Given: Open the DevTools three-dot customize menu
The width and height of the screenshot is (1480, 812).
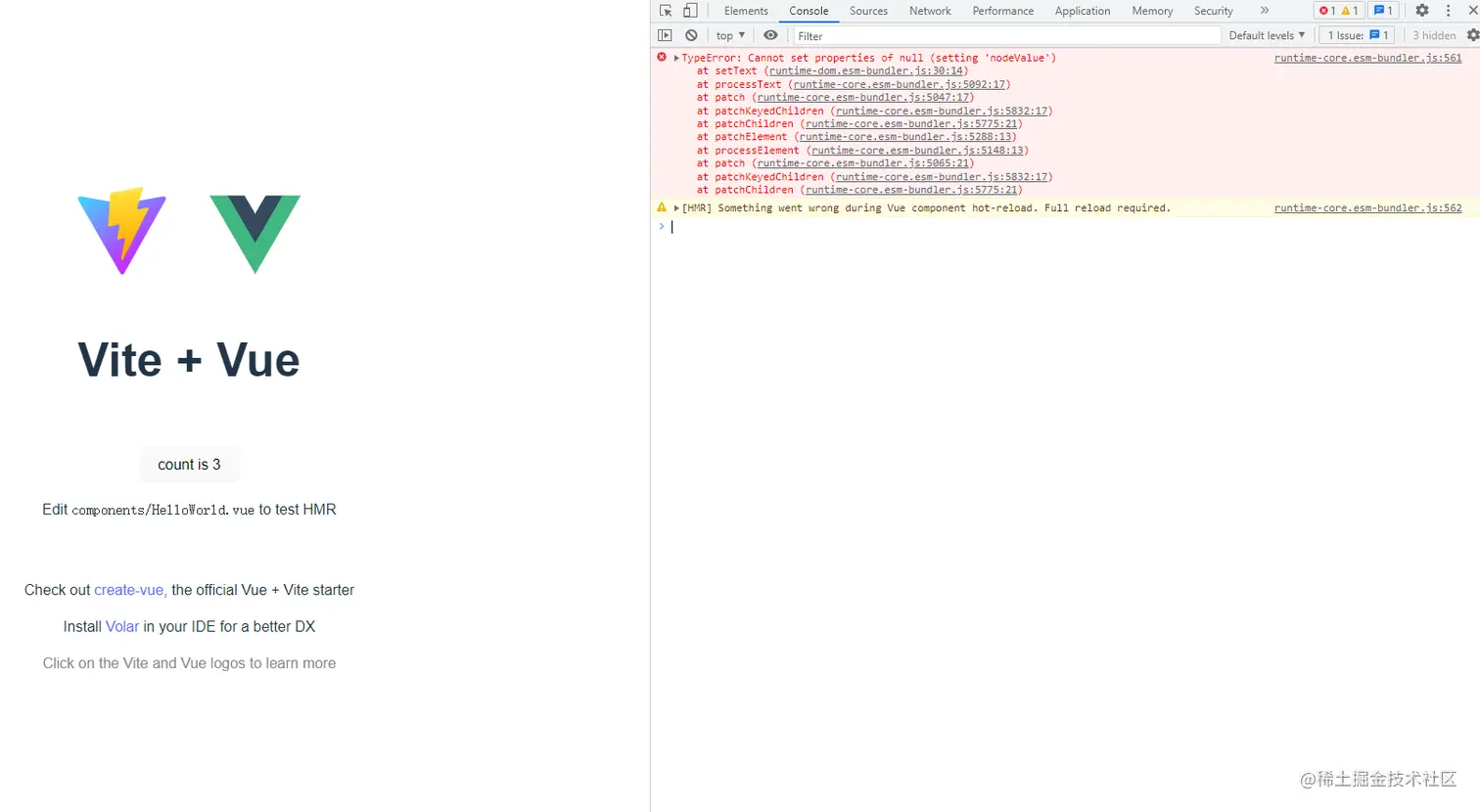Looking at the screenshot, I should coord(1449,11).
